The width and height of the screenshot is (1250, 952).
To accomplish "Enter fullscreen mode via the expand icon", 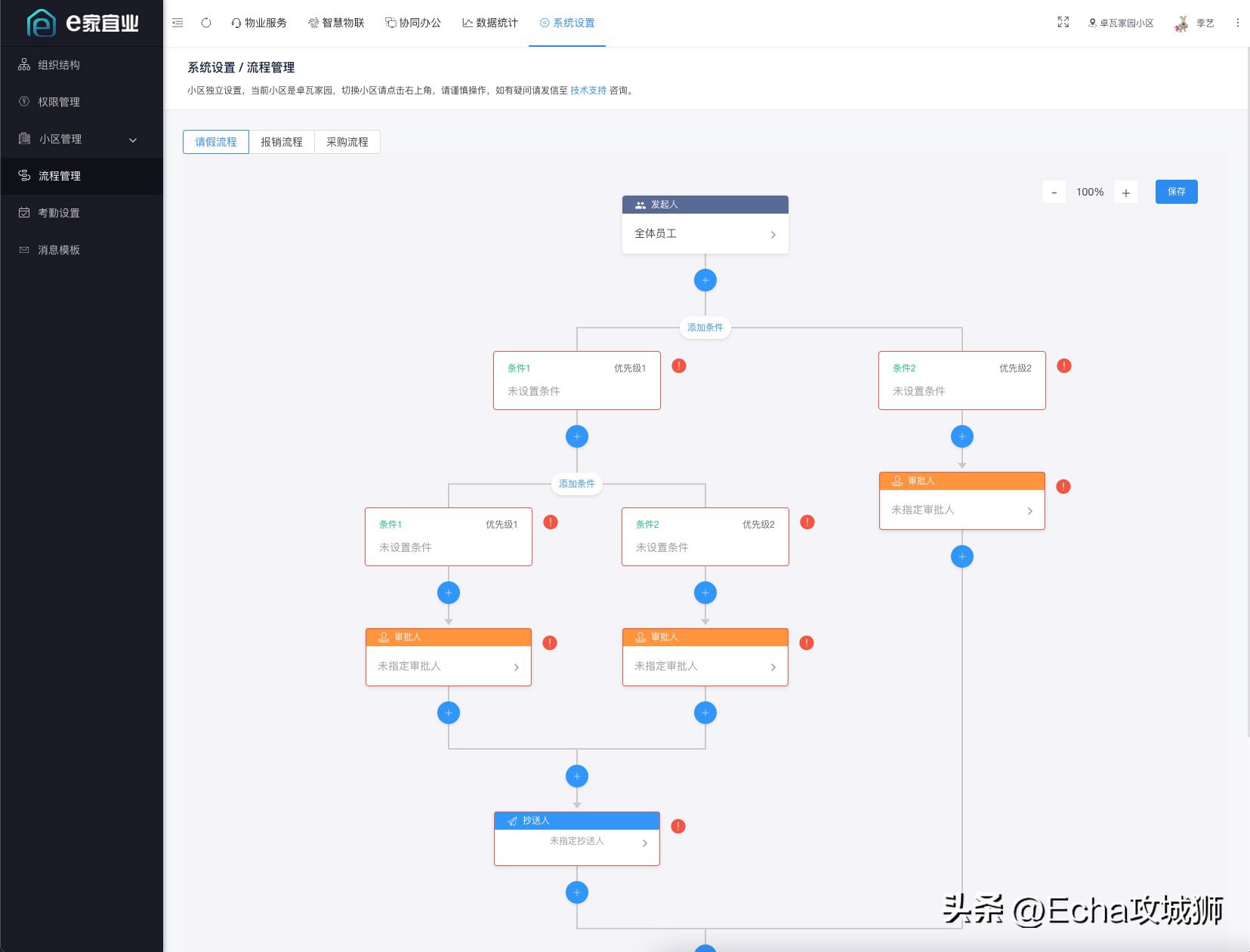I will coord(1063,23).
